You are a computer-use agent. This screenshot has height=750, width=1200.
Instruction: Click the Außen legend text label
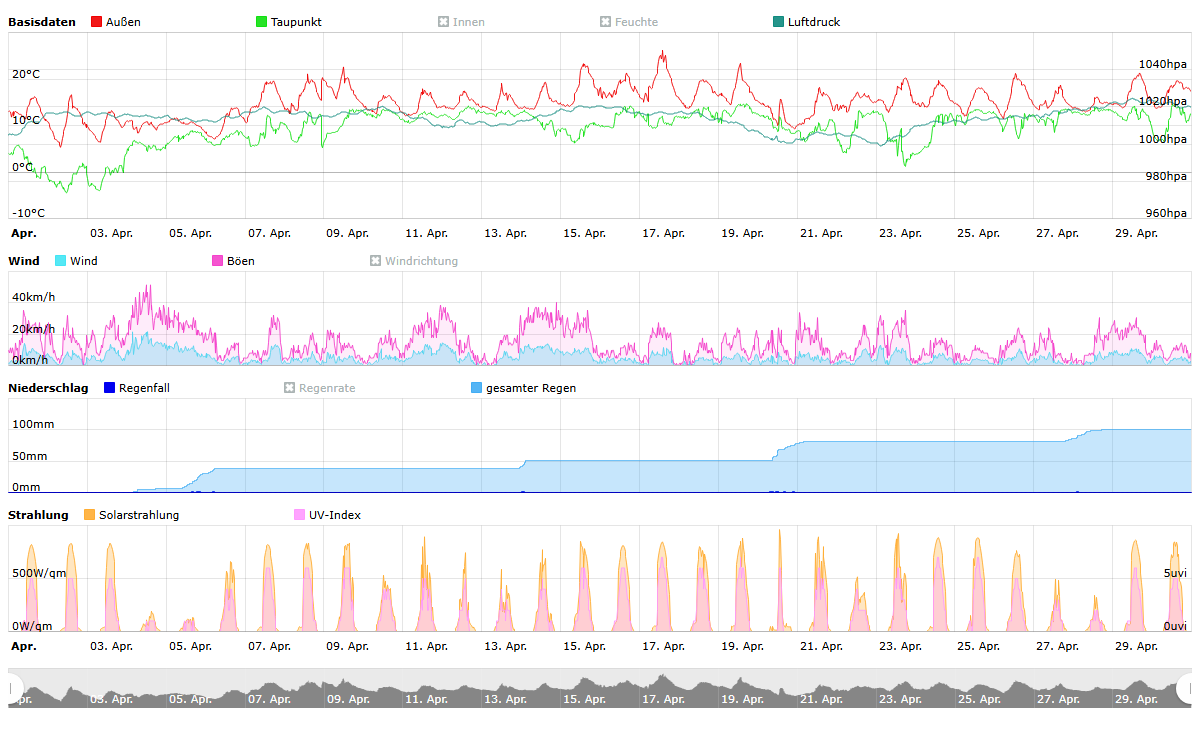coord(123,22)
